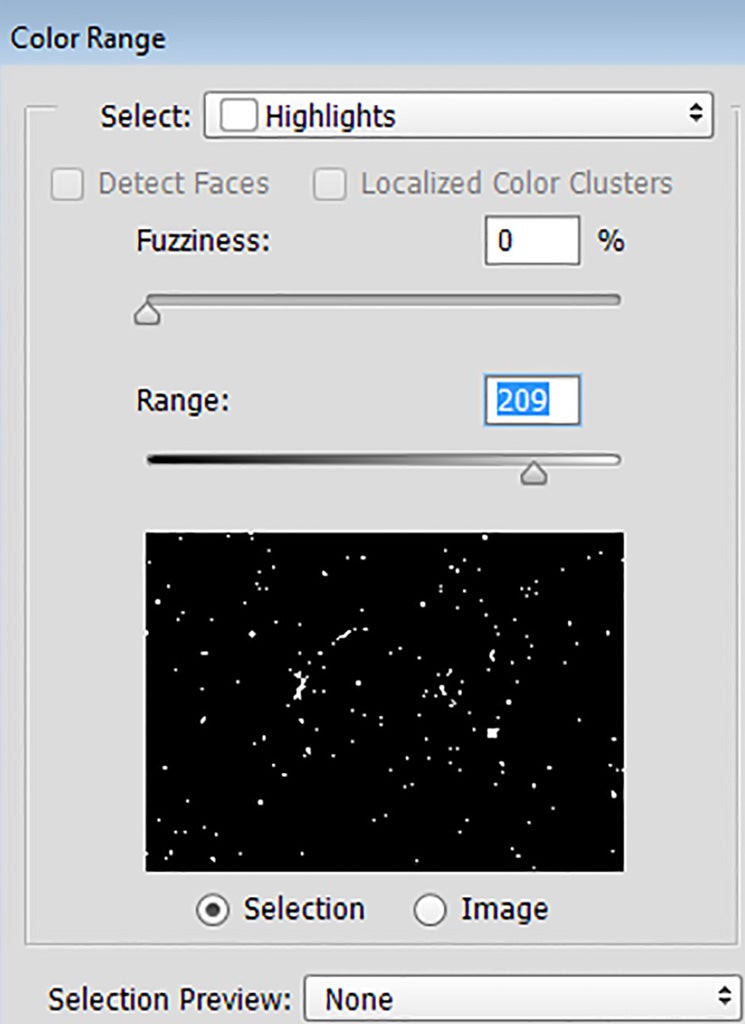Click the Fuzziness percentage input field
This screenshot has height=1024, width=745.
point(532,241)
